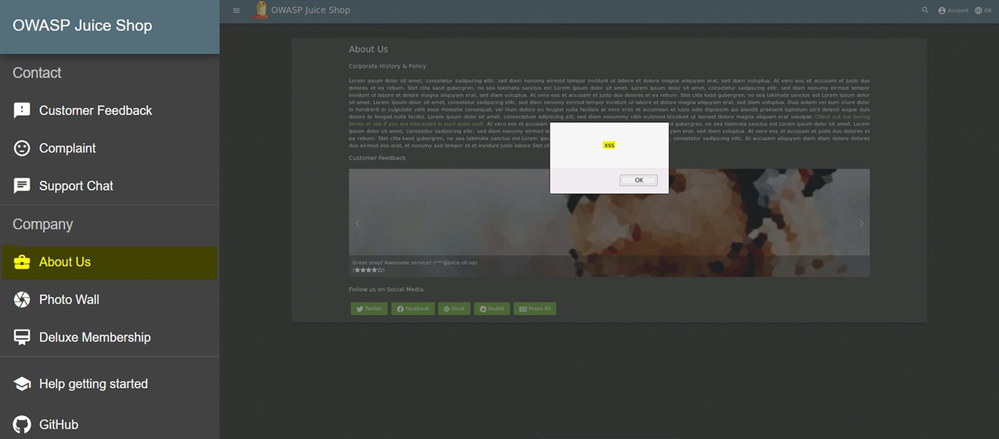Open Help getting started entry
Screen dimensions: 999x439
point(110,384)
